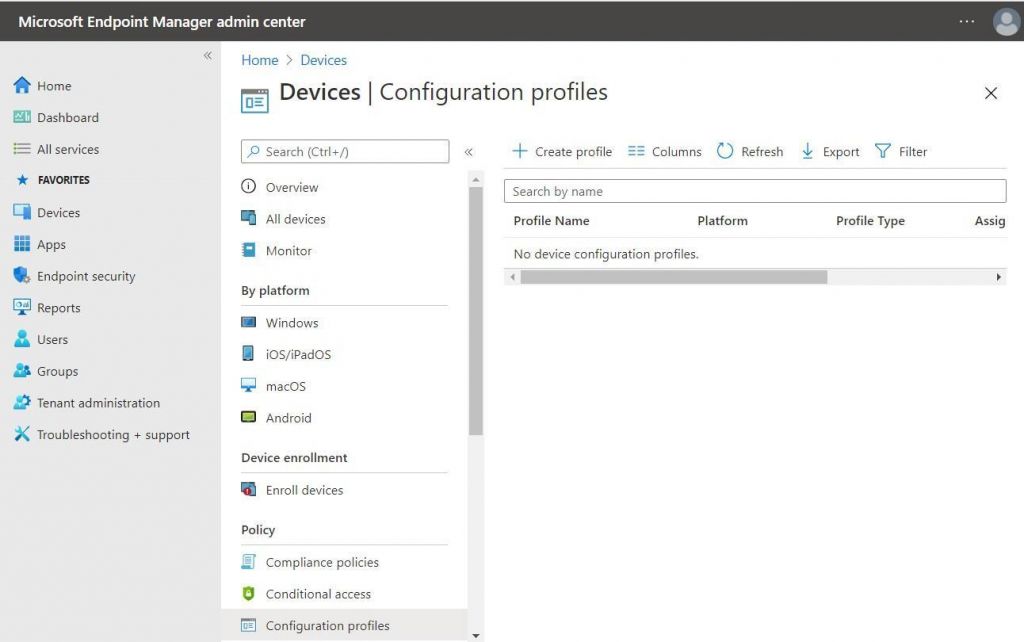Collapse the left navigation pane

tap(208, 56)
